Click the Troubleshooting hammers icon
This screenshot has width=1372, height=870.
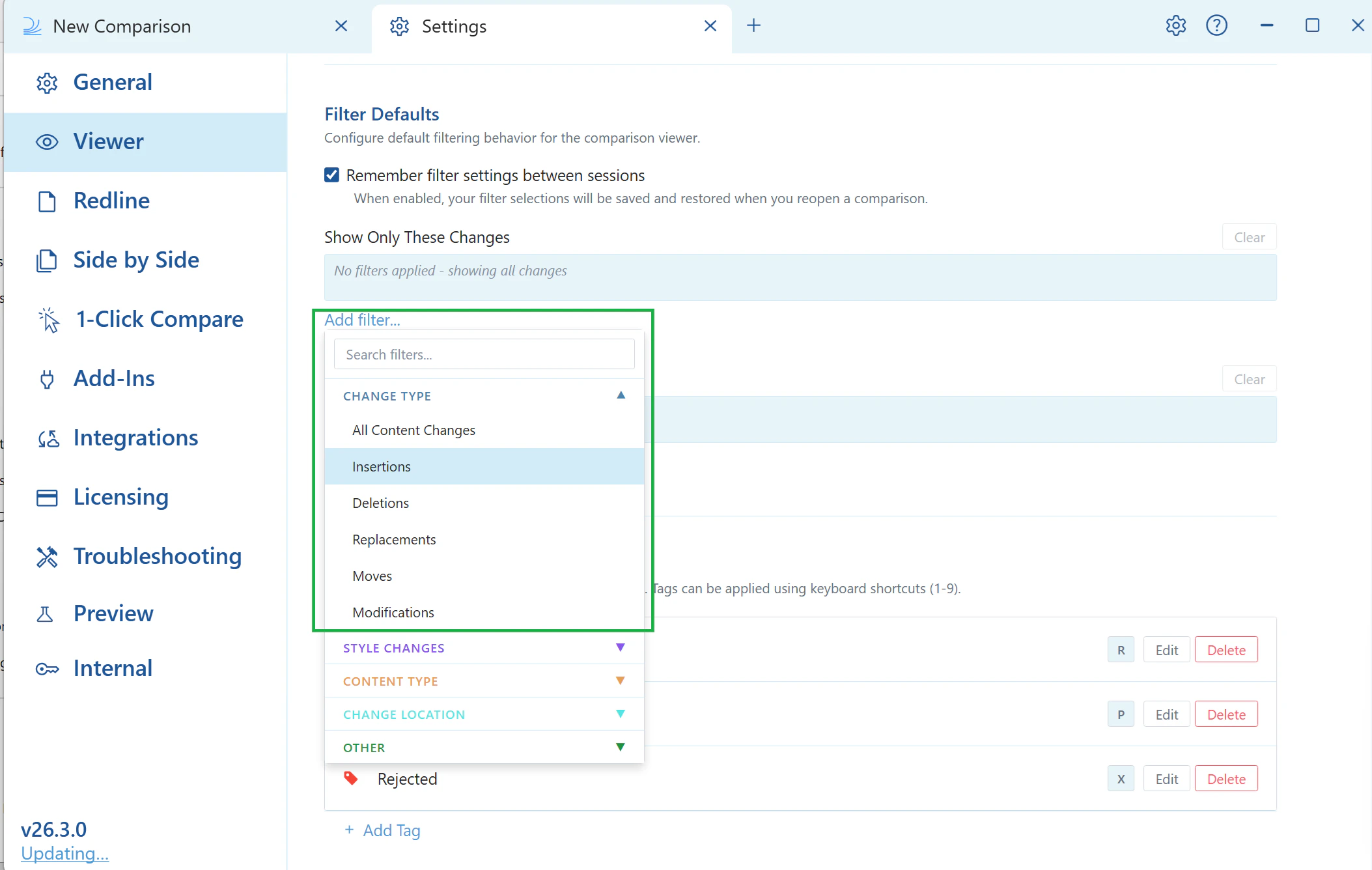tap(46, 557)
